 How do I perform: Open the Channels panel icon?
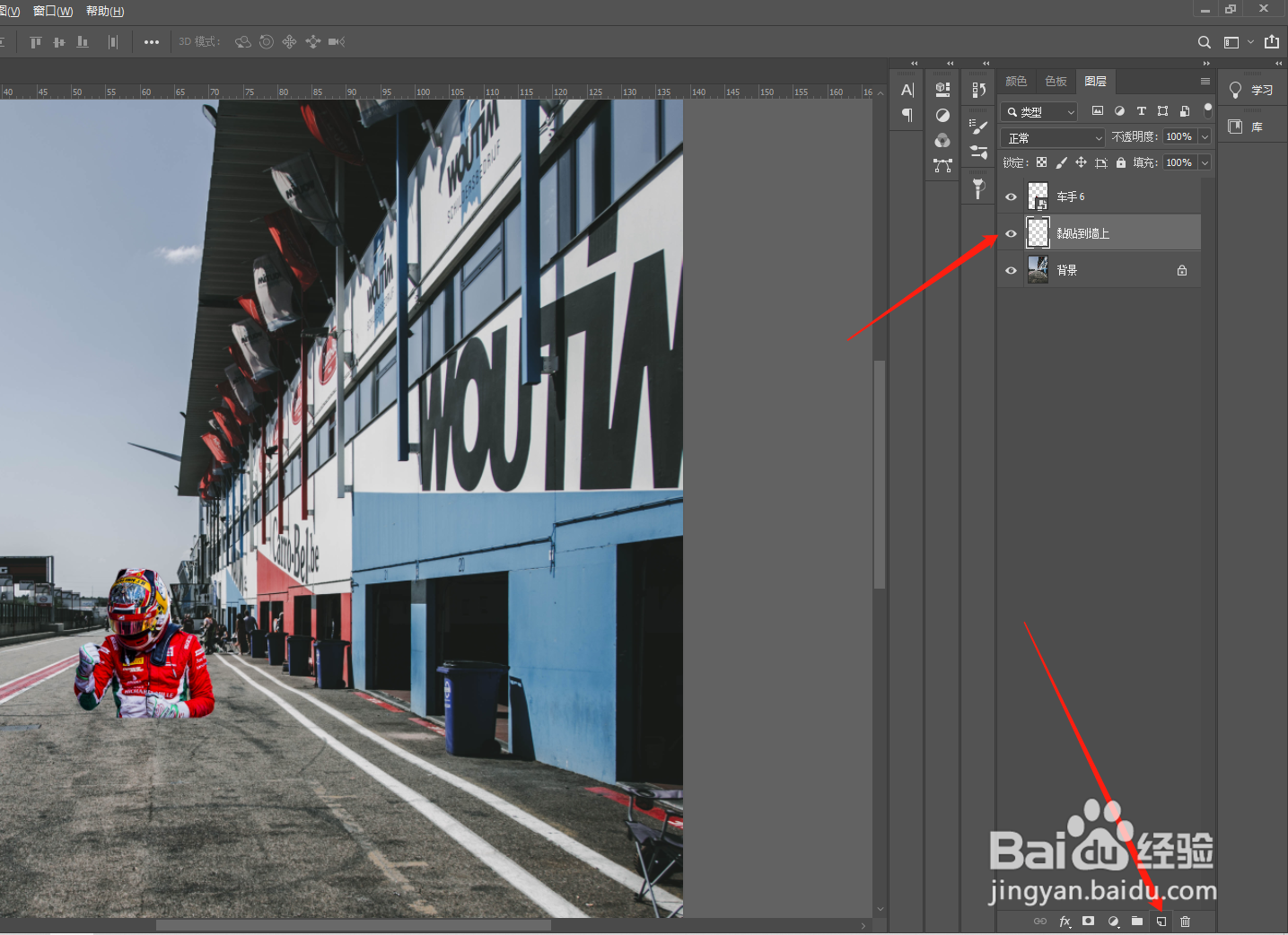pos(942,140)
